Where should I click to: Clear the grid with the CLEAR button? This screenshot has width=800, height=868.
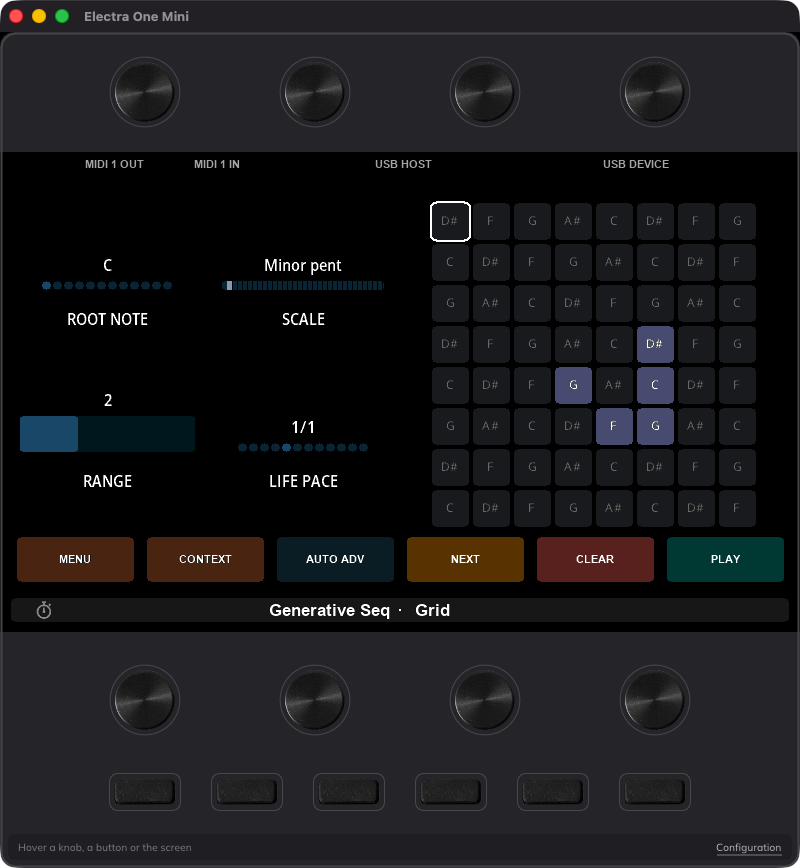click(x=595, y=559)
